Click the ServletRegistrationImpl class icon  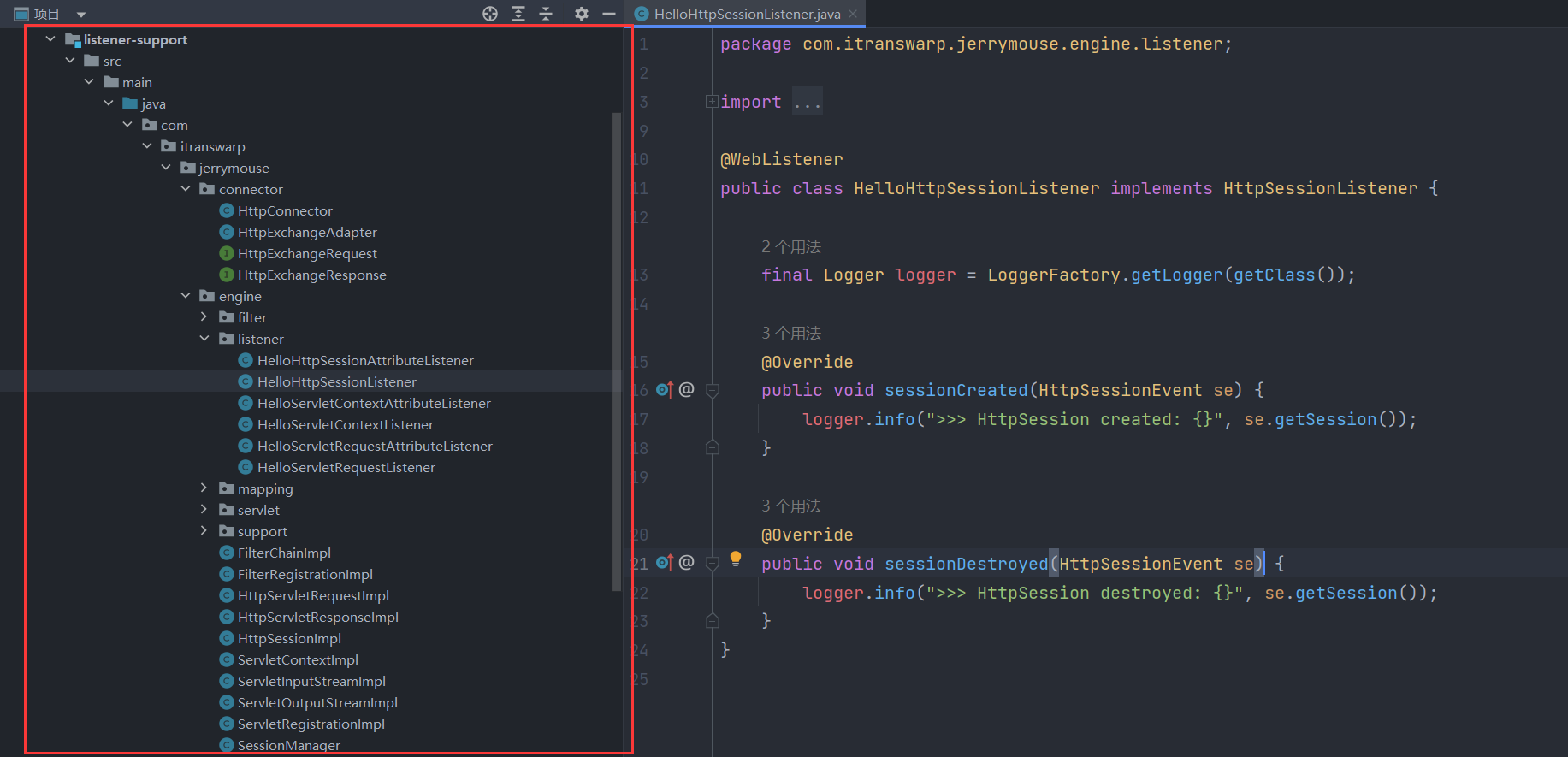(227, 724)
